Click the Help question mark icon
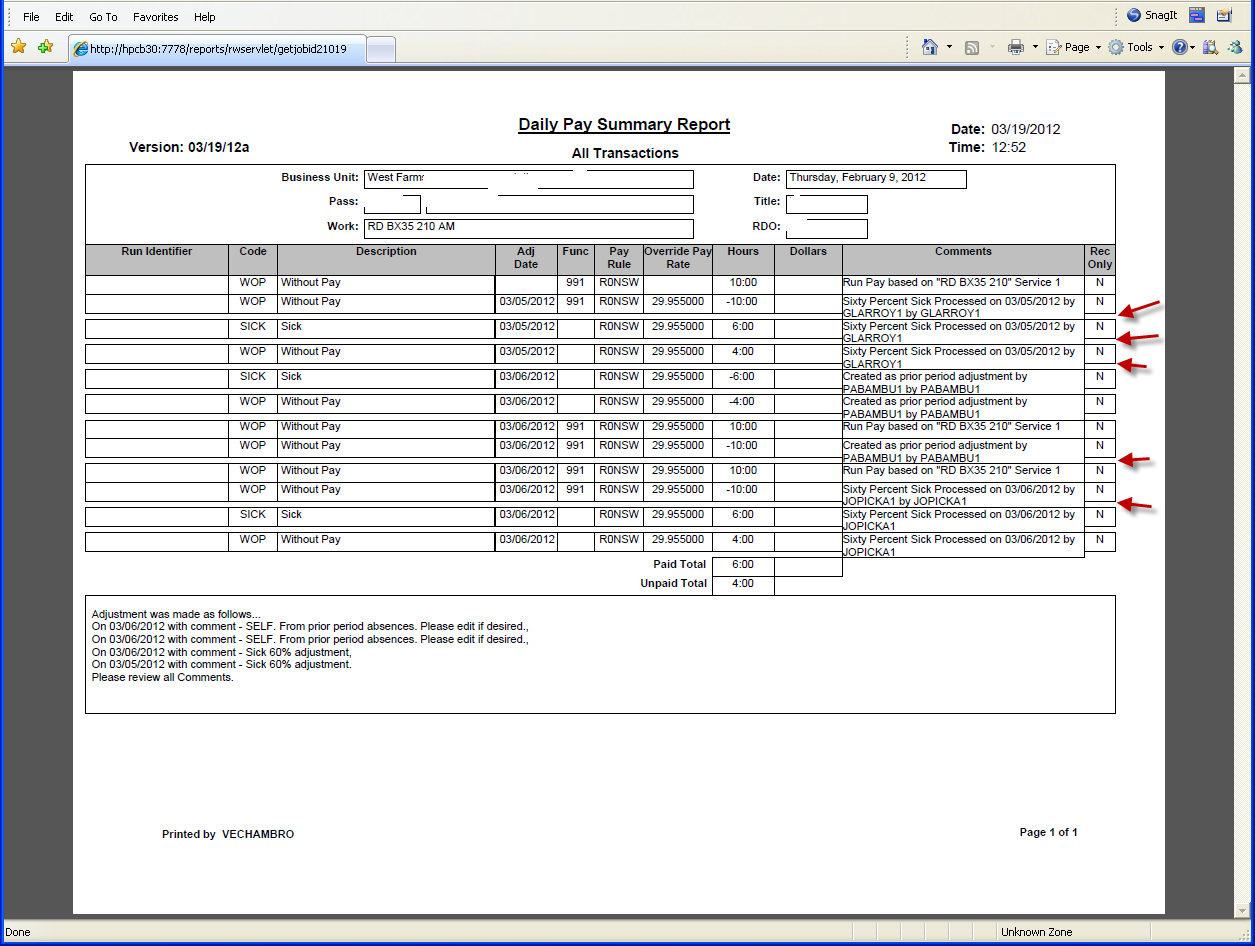 (1180, 47)
